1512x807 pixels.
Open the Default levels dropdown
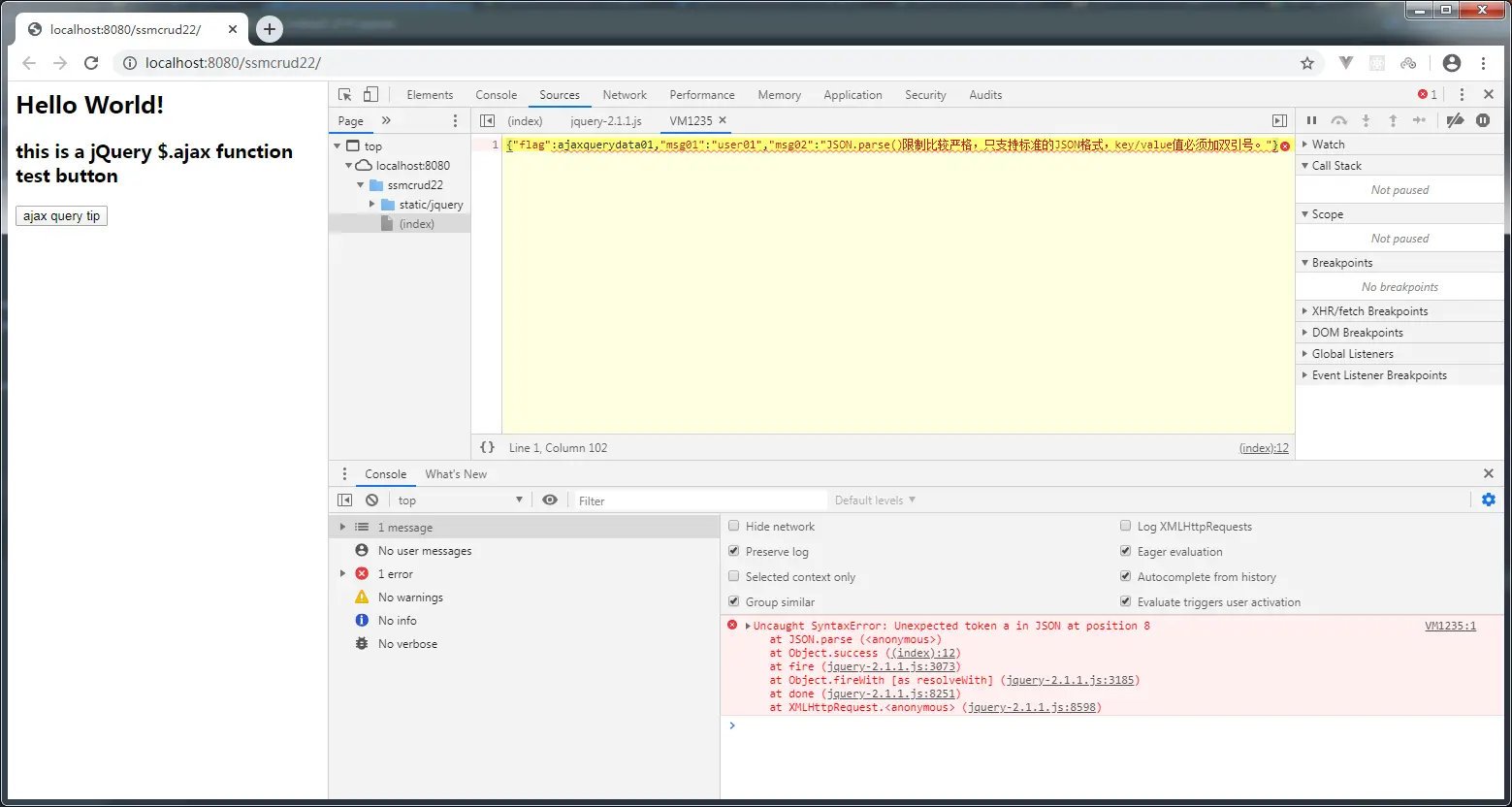click(x=875, y=500)
